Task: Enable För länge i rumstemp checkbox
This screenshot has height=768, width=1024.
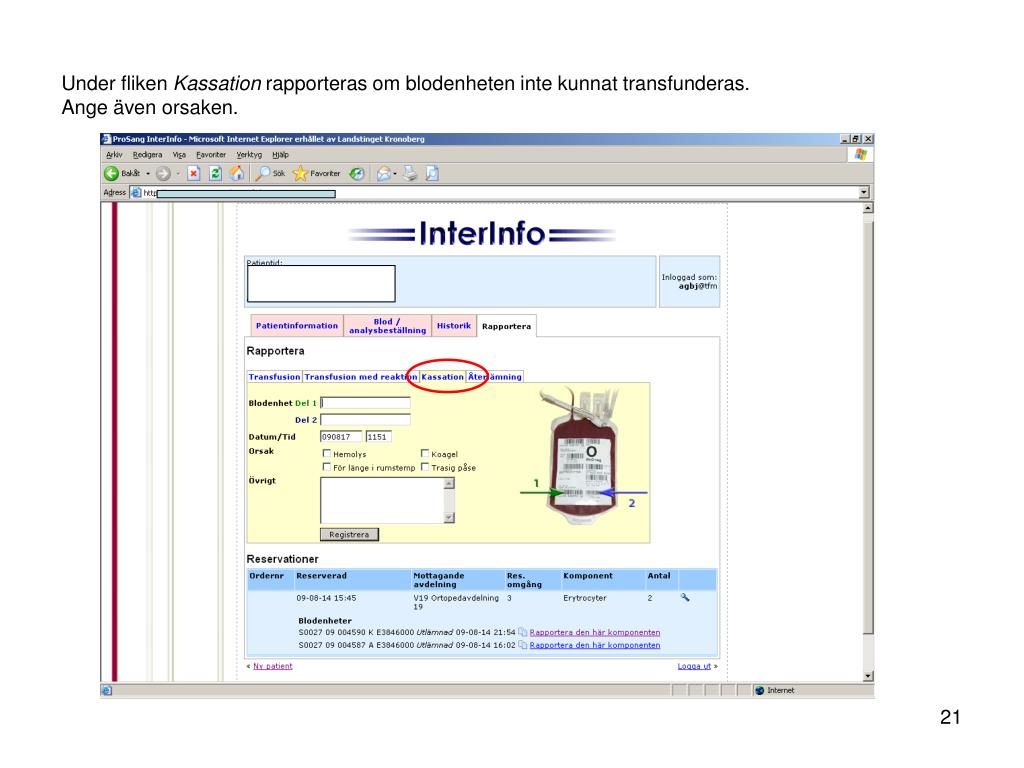Action: tap(327, 467)
